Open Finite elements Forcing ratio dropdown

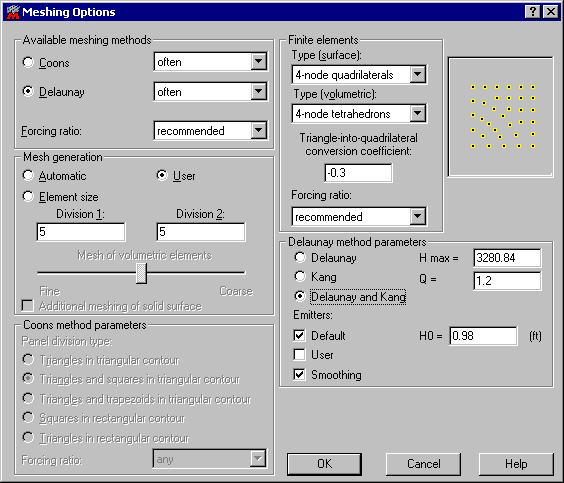[x=417, y=216]
